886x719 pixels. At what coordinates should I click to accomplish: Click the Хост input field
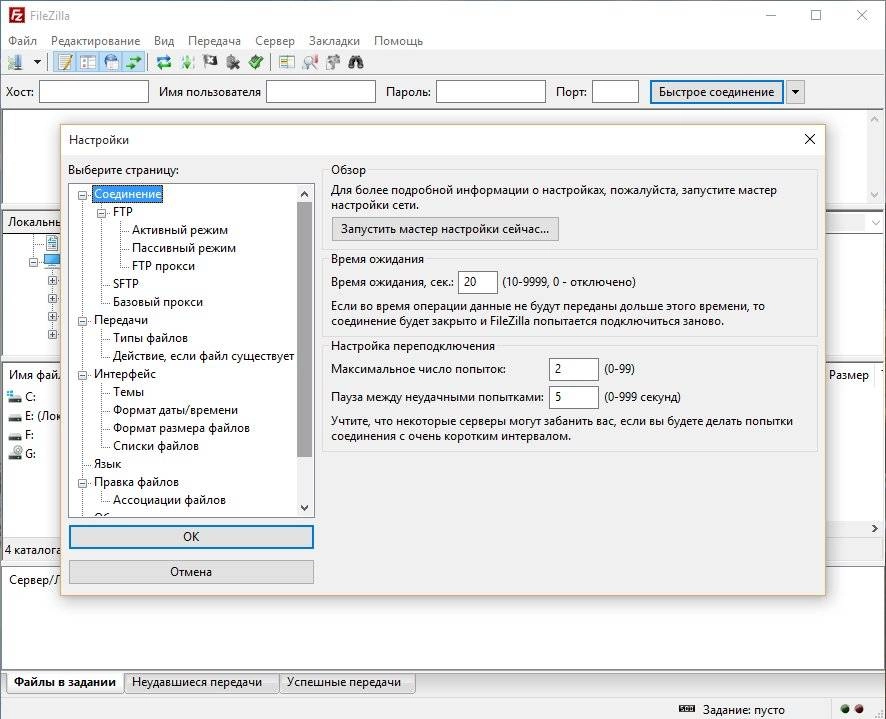(94, 92)
